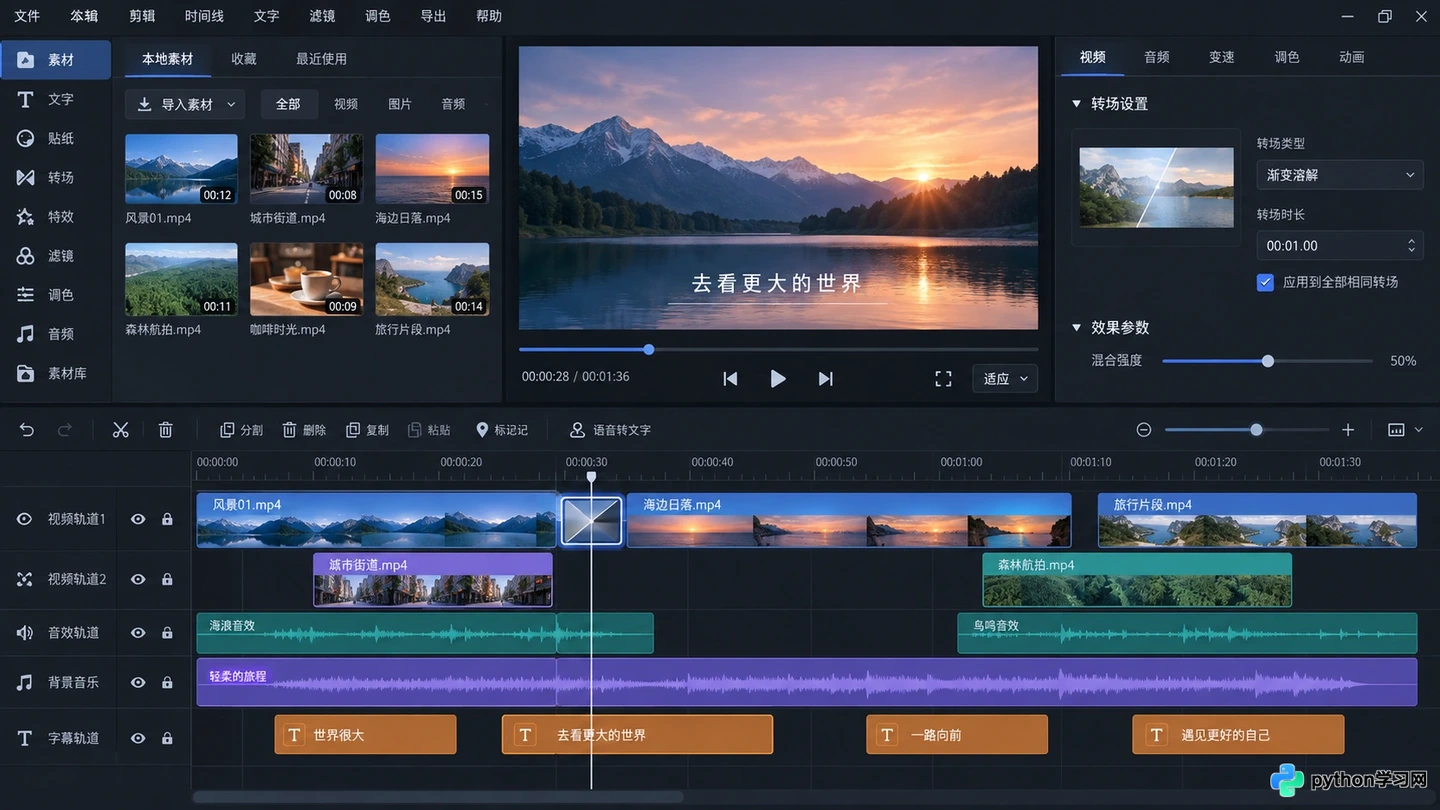1440x810 pixels.
Task: Select the 咖啡时光.mp4 thumbnail
Action: click(x=306, y=279)
